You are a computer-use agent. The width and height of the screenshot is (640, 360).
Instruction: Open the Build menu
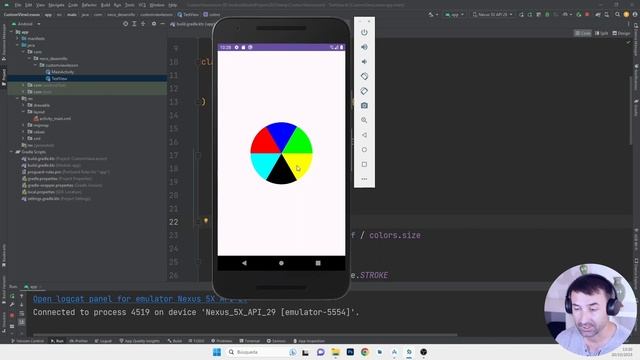tap(105, 5)
